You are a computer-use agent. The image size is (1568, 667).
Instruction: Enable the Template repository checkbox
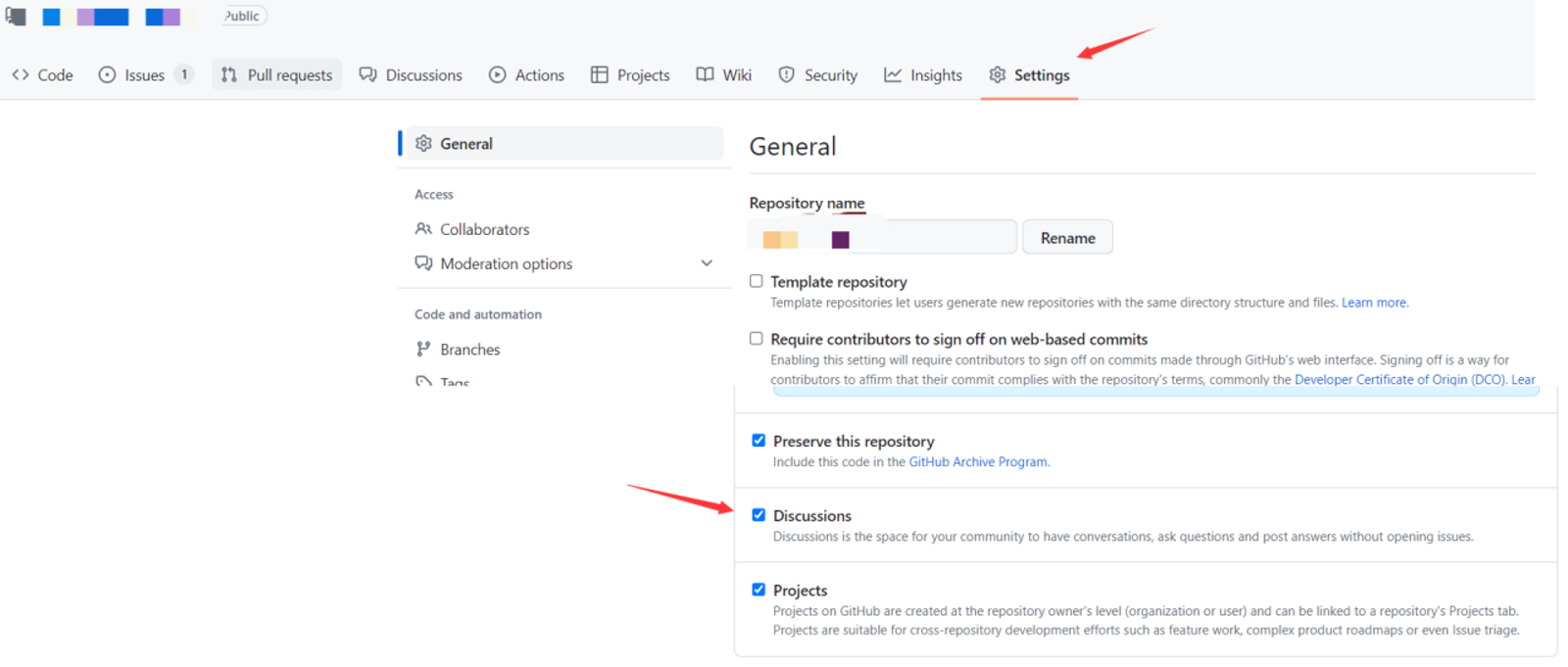pyautogui.click(x=757, y=281)
